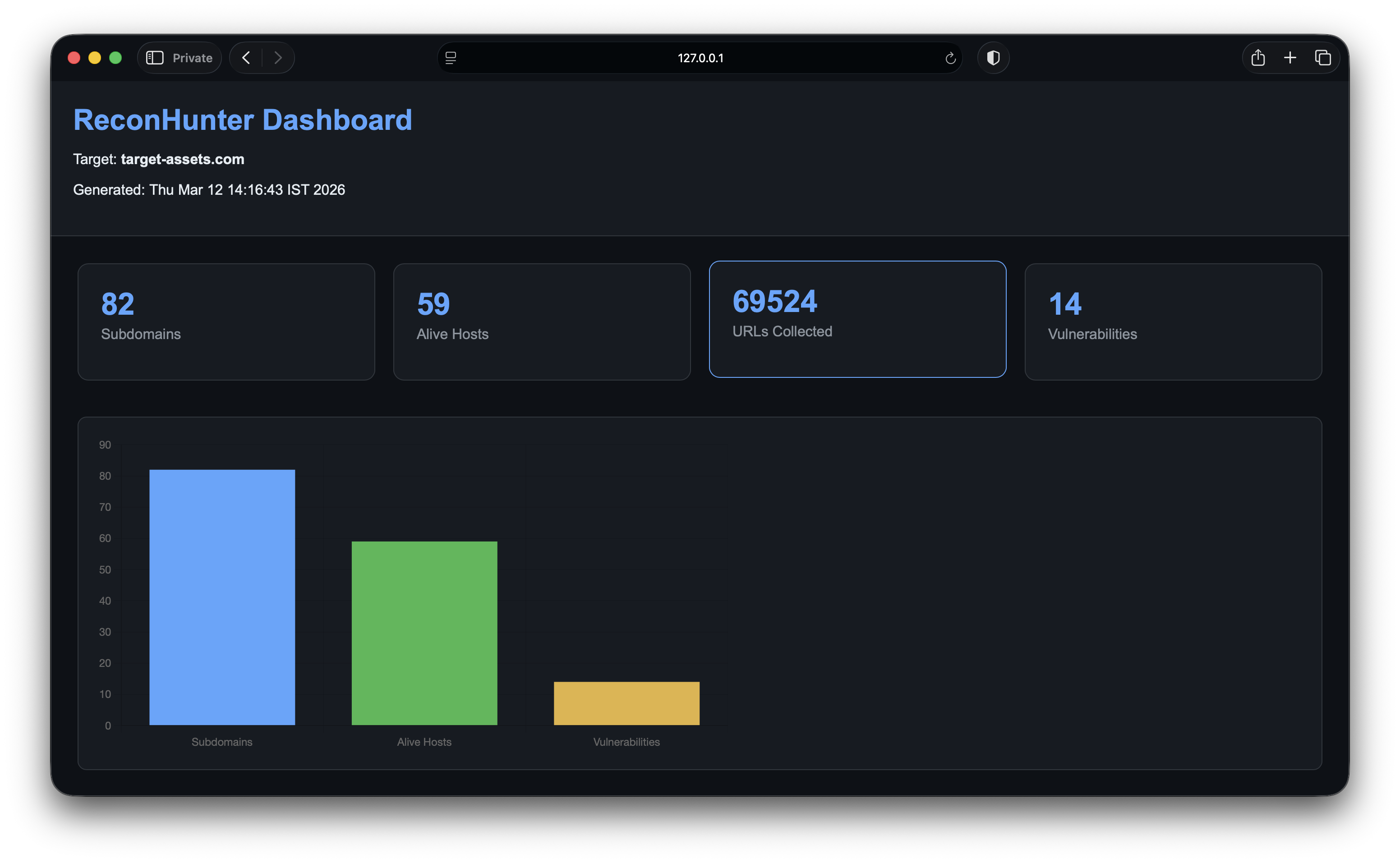The height and width of the screenshot is (863, 1400).
Task: Add a new tab
Action: (1290, 58)
